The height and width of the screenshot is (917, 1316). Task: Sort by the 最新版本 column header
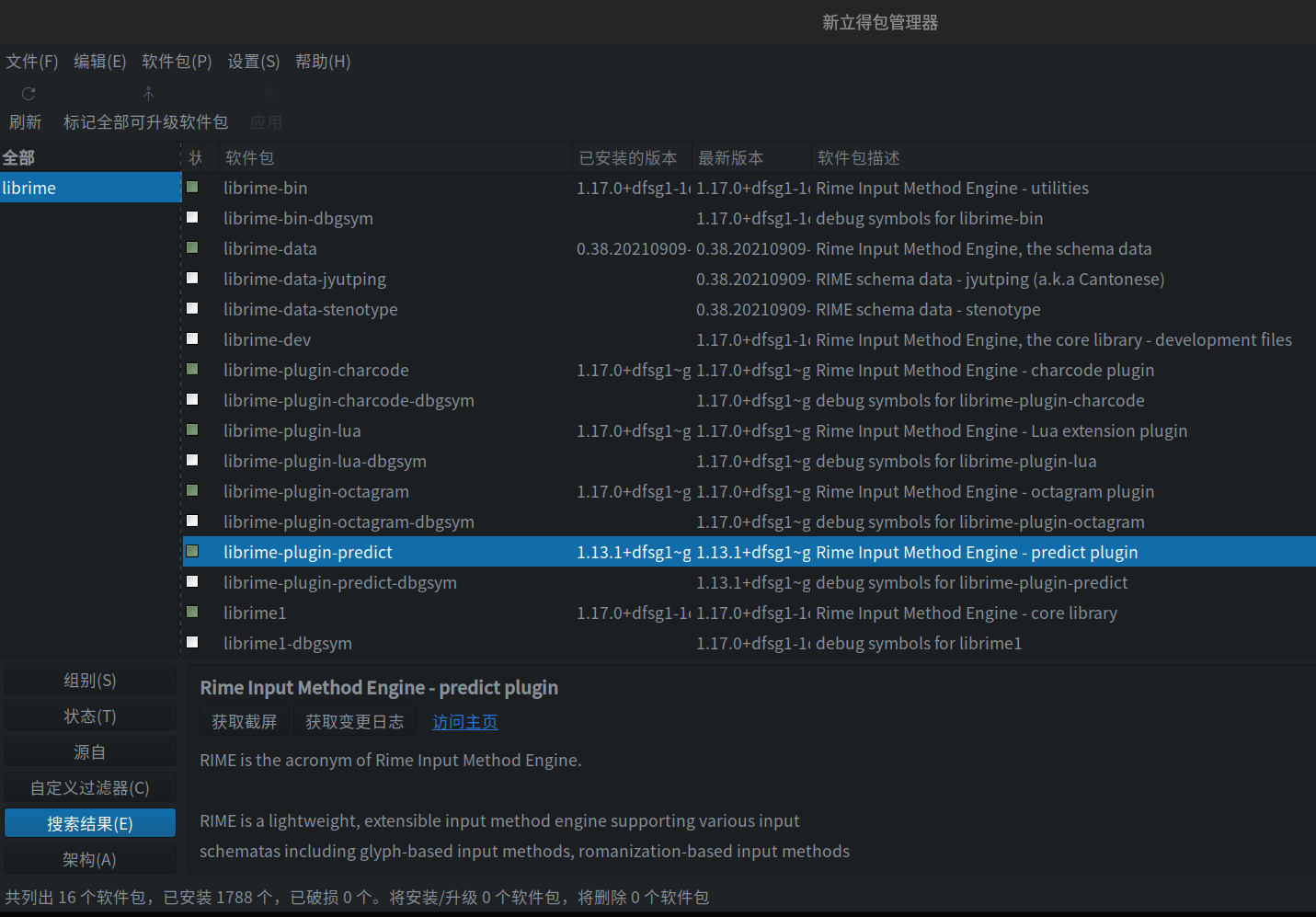(751, 157)
